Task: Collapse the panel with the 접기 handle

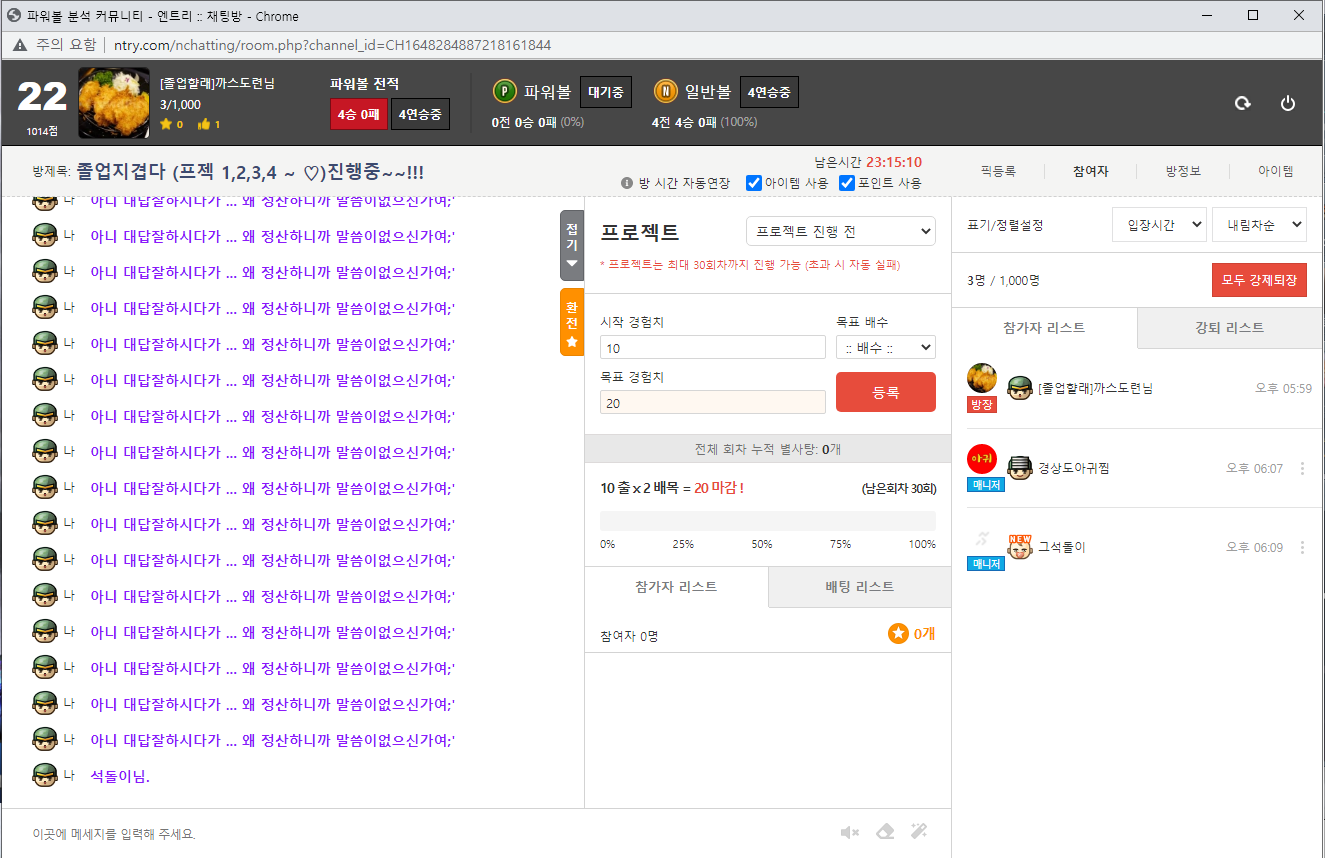Action: (x=571, y=245)
